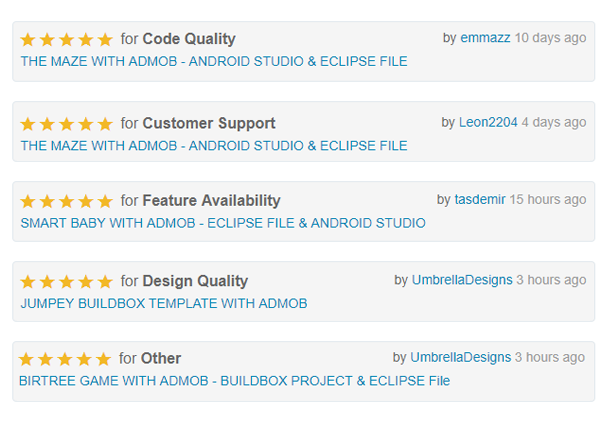Open The Maze item link under Customer Support
The height and width of the screenshot is (425, 607).
[x=213, y=145]
